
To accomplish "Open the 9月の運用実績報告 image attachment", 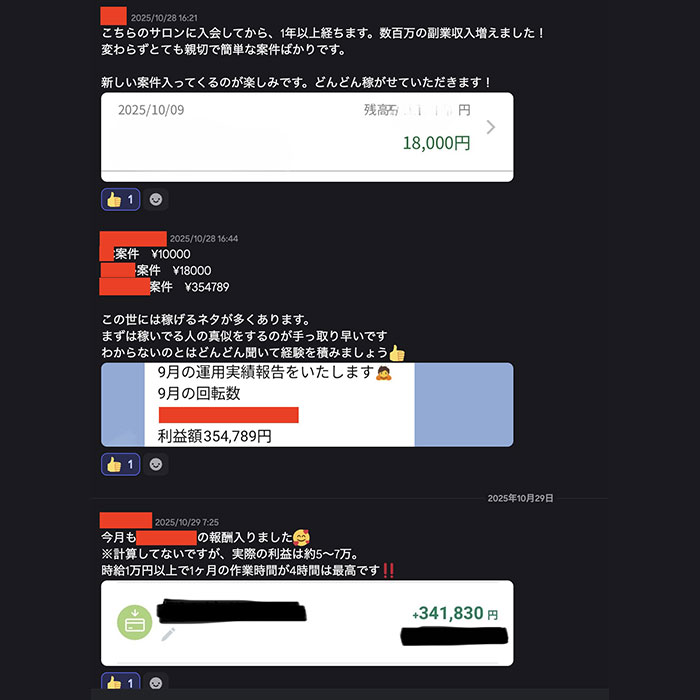I will 307,404.
